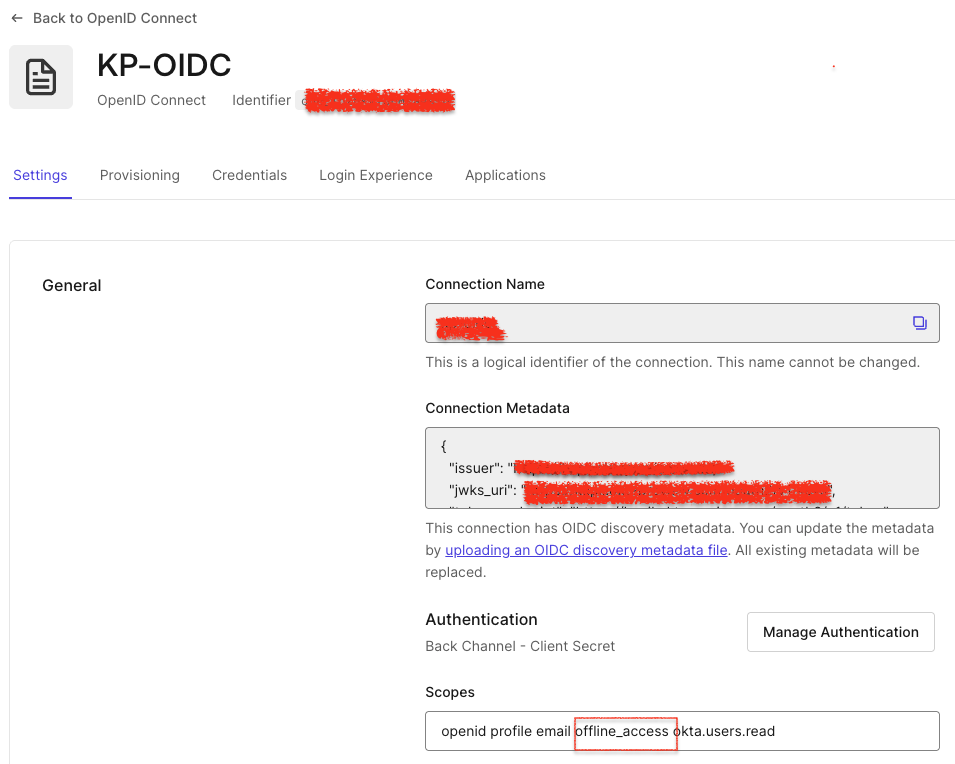Image resolution: width=955 pixels, height=764 pixels.
Task: Copy the Connection Name using the copy icon
Action: point(919,322)
